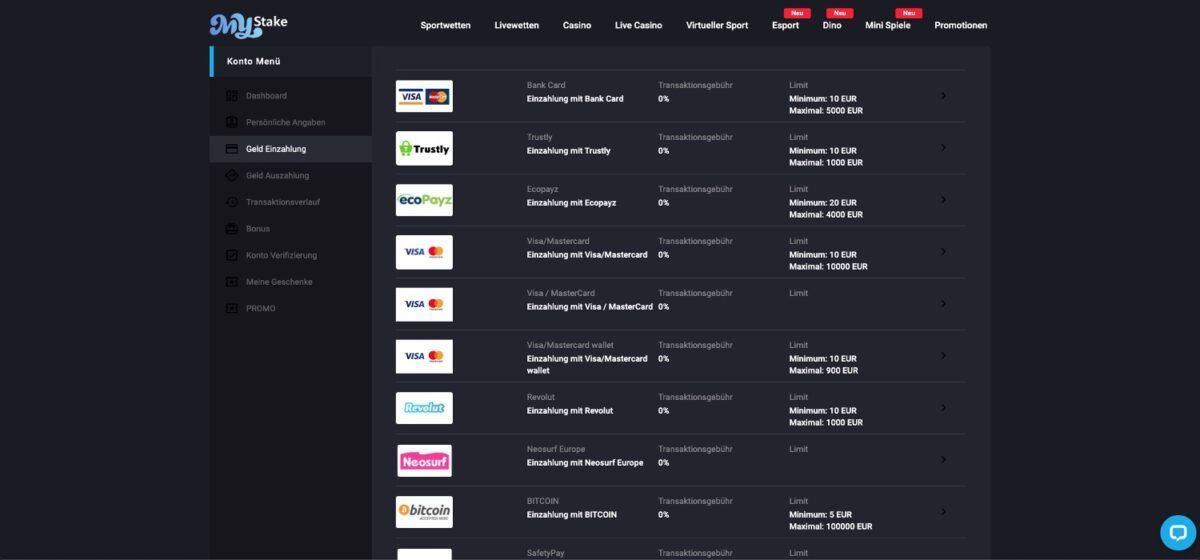Click Einzahlung mit Neosurf Europe text
The height and width of the screenshot is (560, 1200).
click(585, 463)
